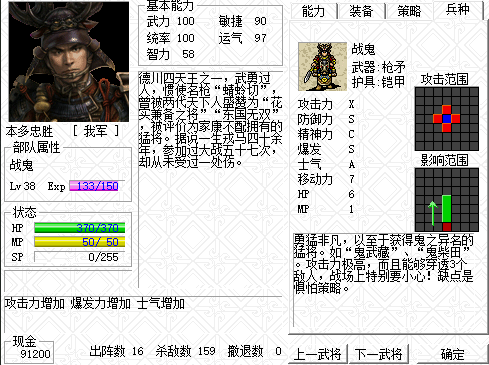The image size is (489, 365).
Task: Open the 装备 tab
Action: tap(361, 11)
